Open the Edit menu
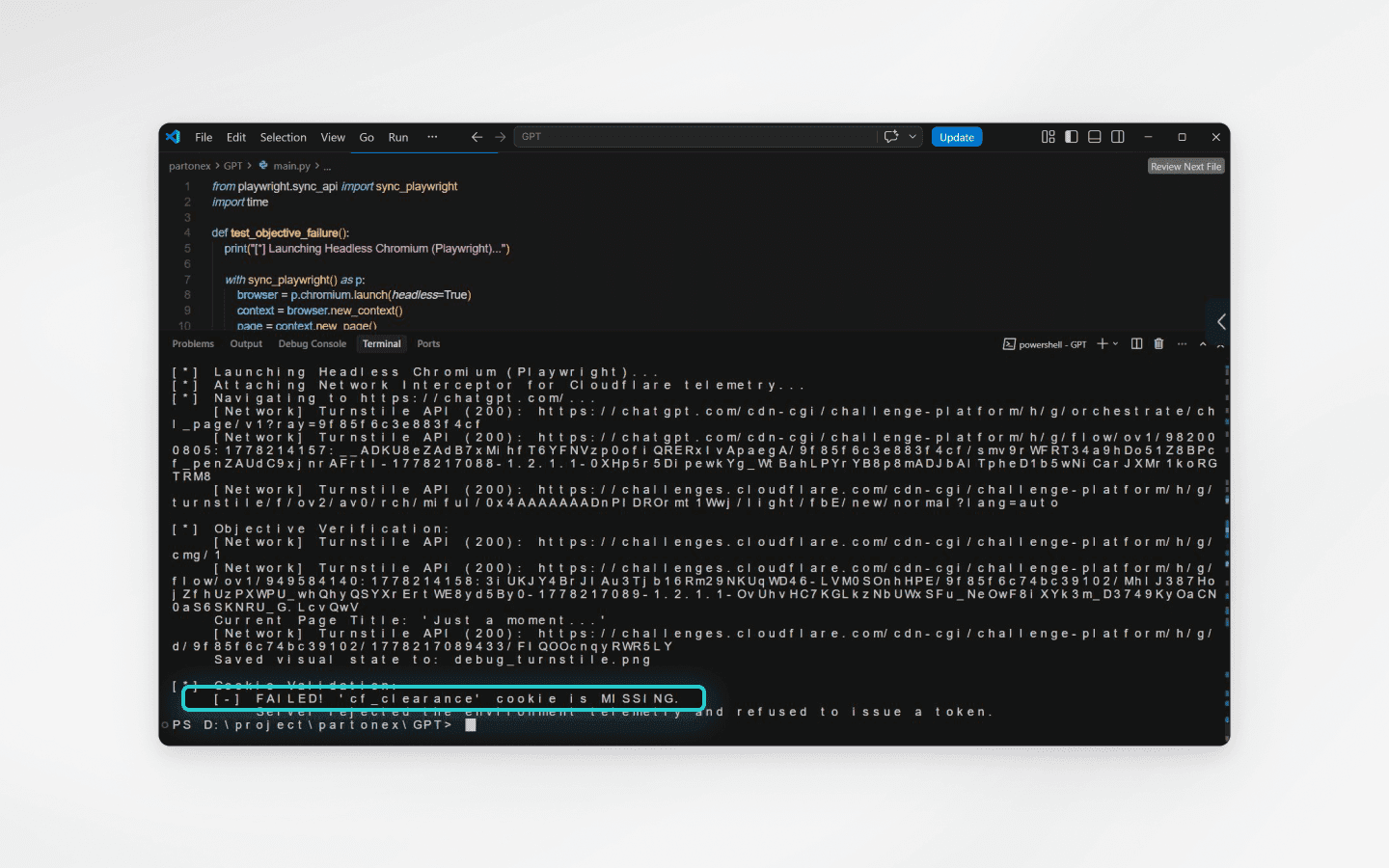The height and width of the screenshot is (868, 1389). tap(236, 137)
